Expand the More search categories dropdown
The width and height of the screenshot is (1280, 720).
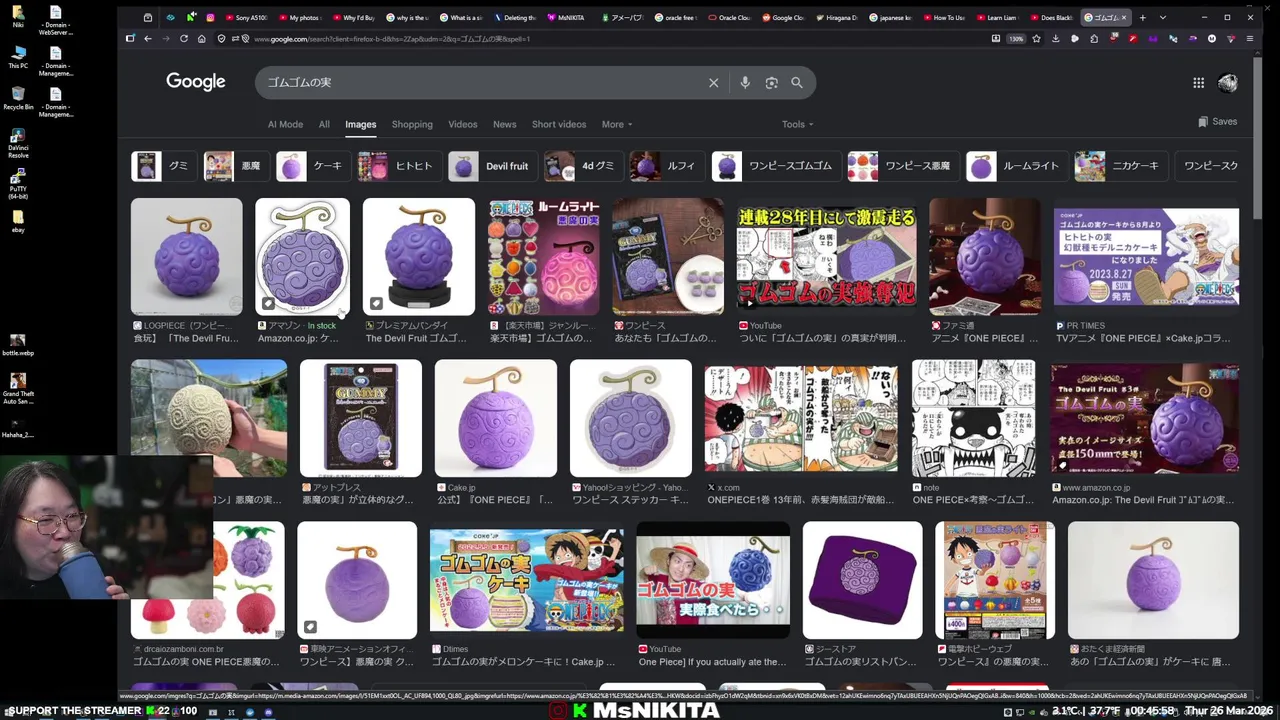[x=617, y=125]
